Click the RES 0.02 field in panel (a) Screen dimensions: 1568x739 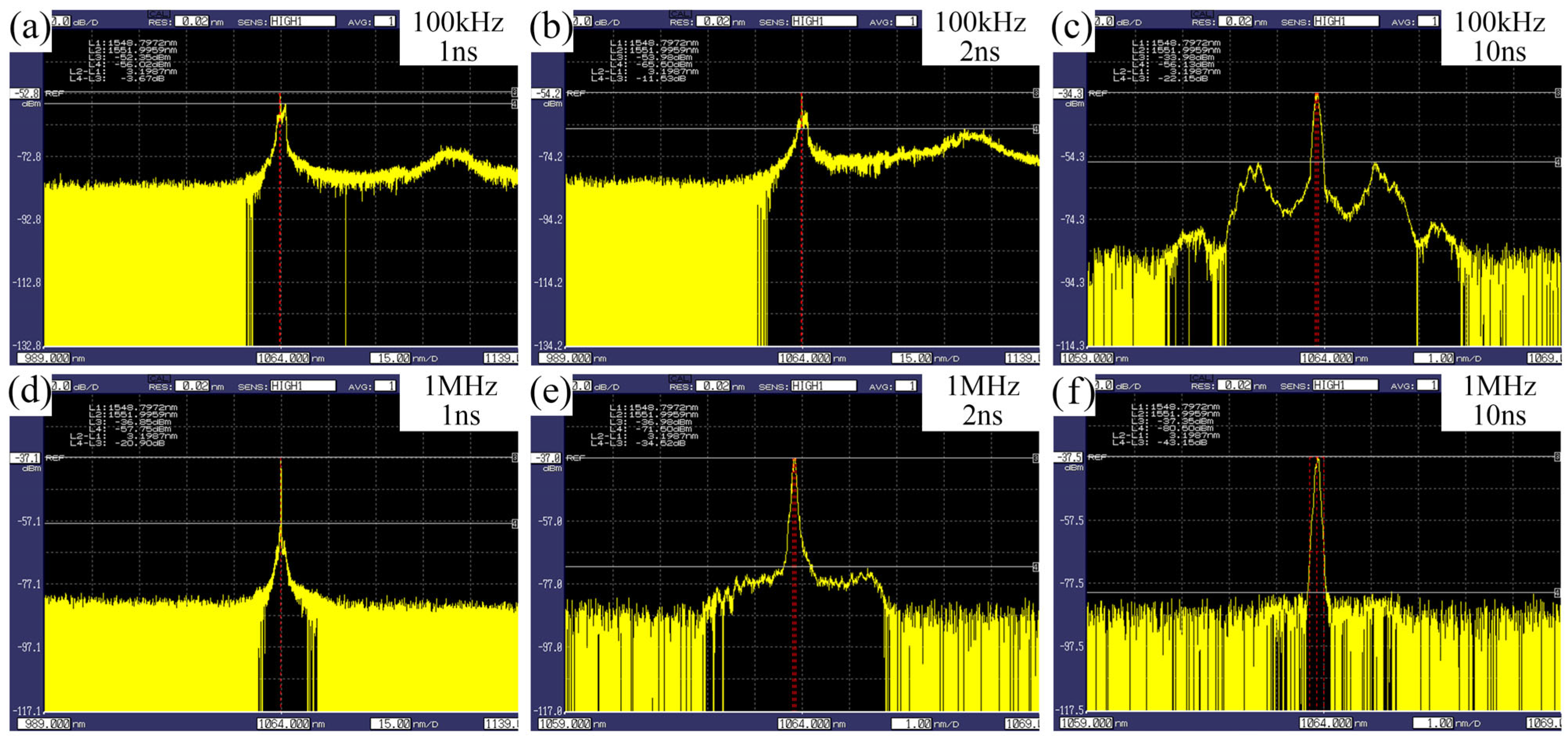191,21
